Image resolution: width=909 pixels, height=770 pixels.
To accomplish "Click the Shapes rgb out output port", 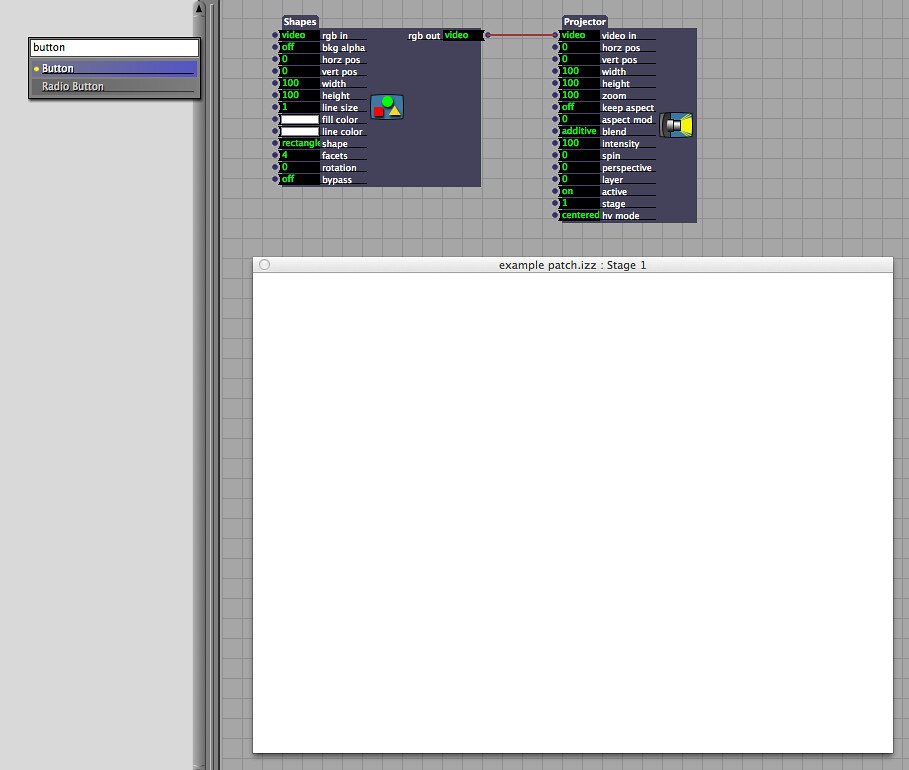I will point(487,36).
